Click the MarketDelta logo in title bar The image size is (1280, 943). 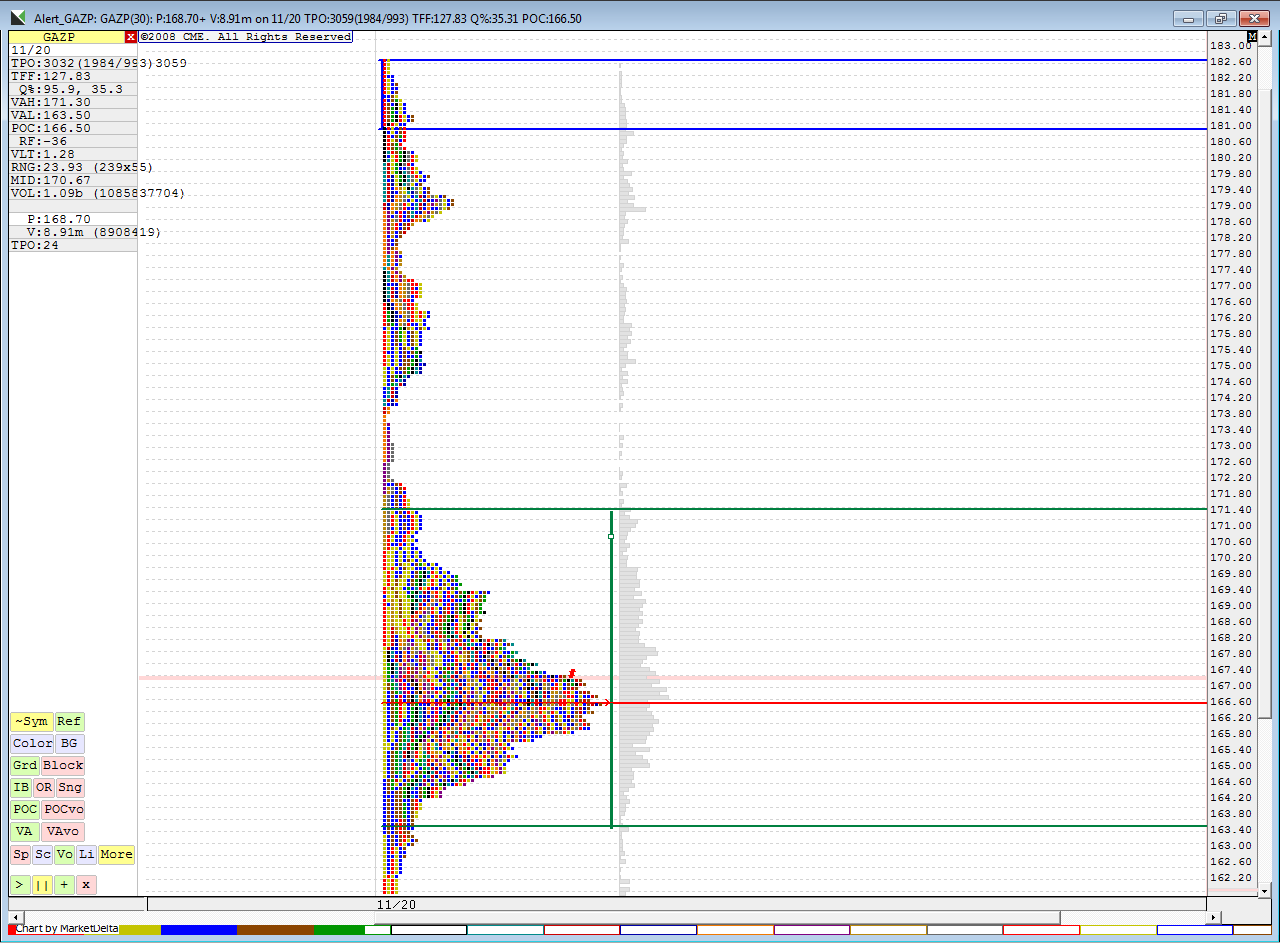click(18, 18)
